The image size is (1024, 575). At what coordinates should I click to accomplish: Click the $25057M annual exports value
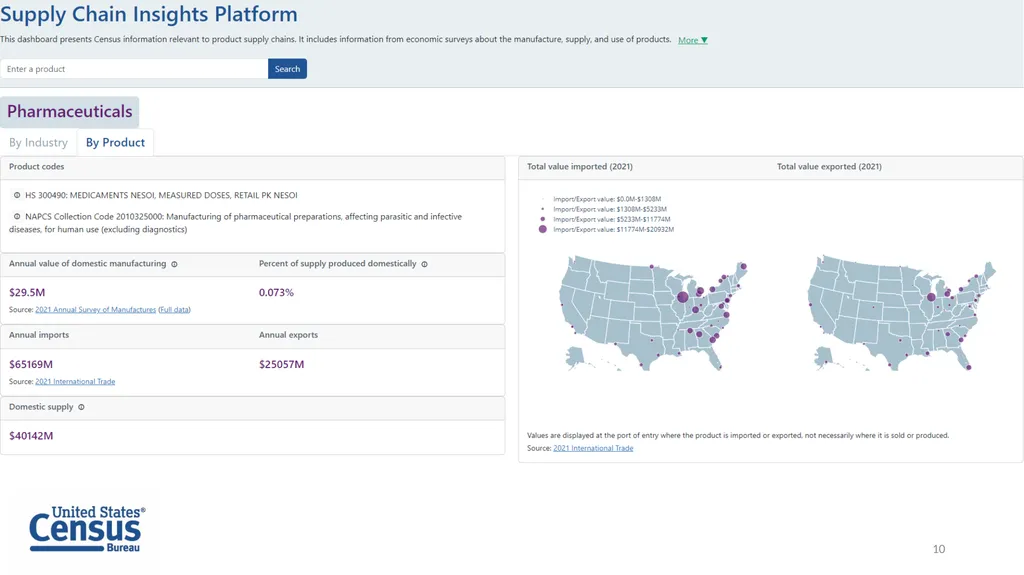(281, 364)
